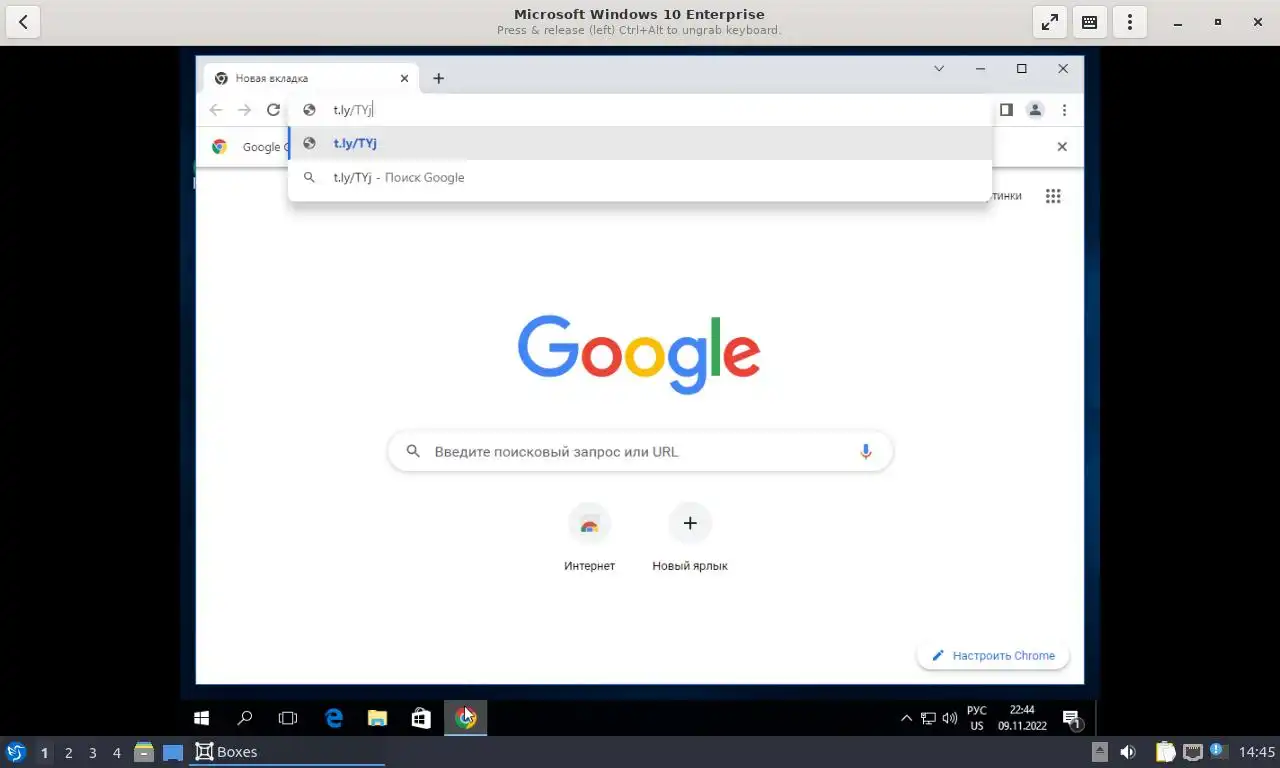Go back in the Boxes header
Screen dimensions: 1280x768
pos(23,22)
